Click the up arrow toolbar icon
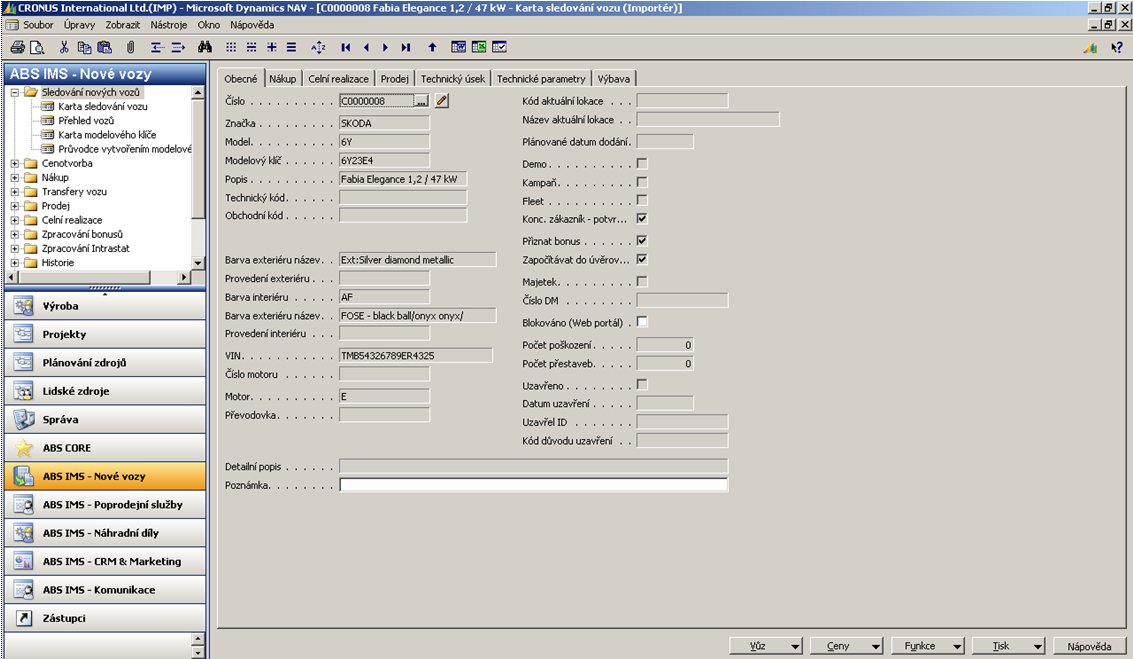 (432, 48)
